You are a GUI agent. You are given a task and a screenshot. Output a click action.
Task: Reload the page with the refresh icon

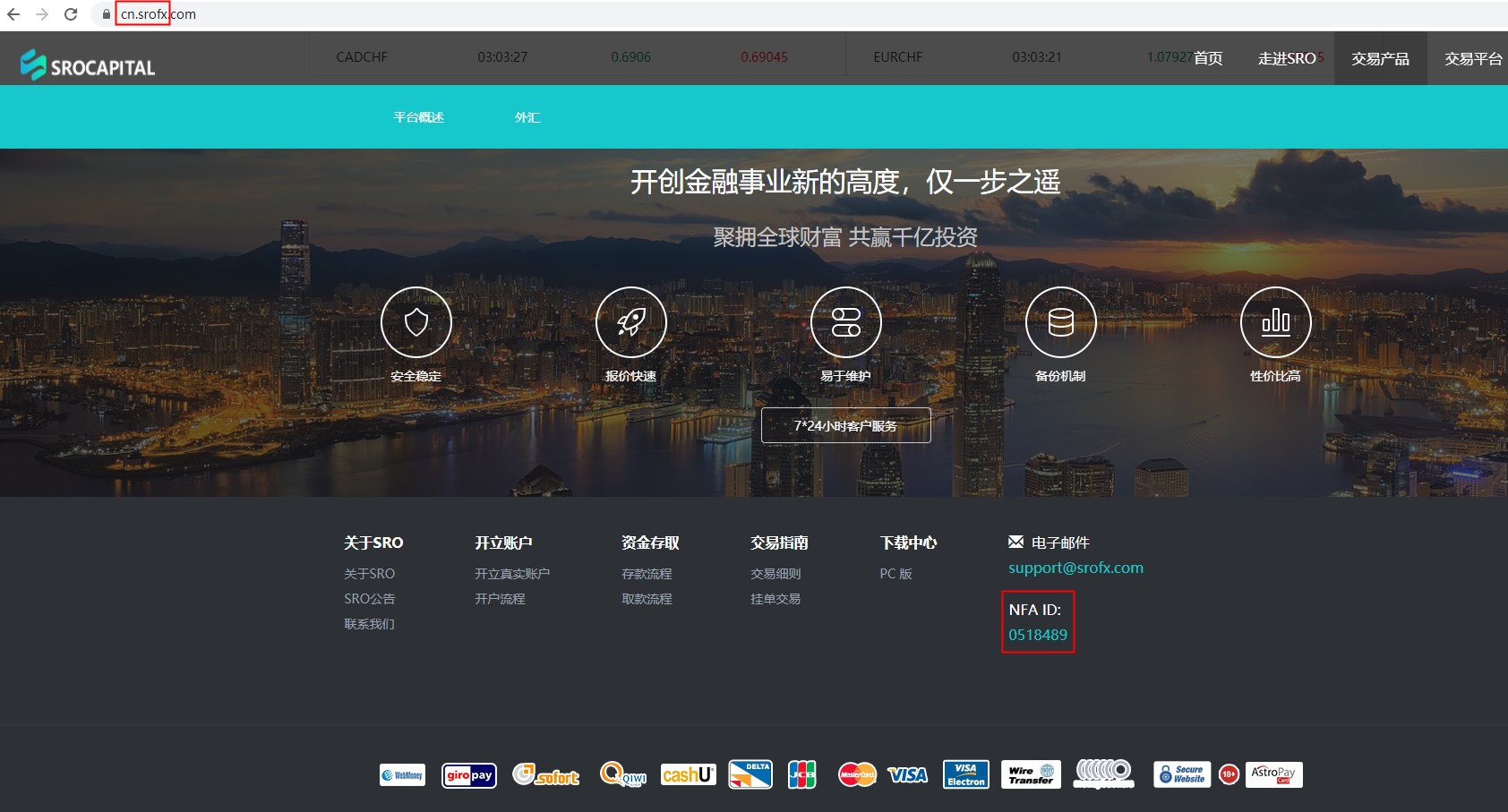point(71,14)
